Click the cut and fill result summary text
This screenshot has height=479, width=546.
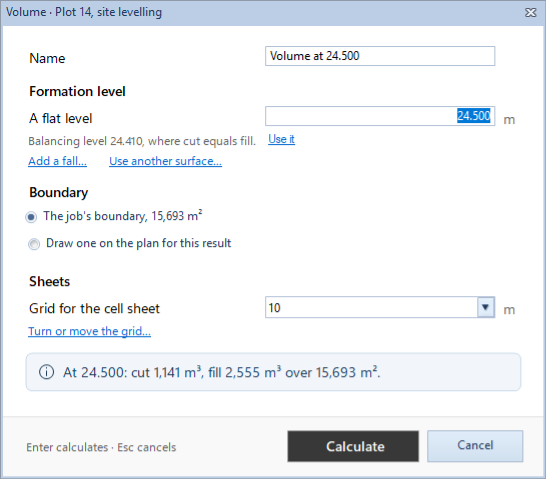click(x=221, y=372)
